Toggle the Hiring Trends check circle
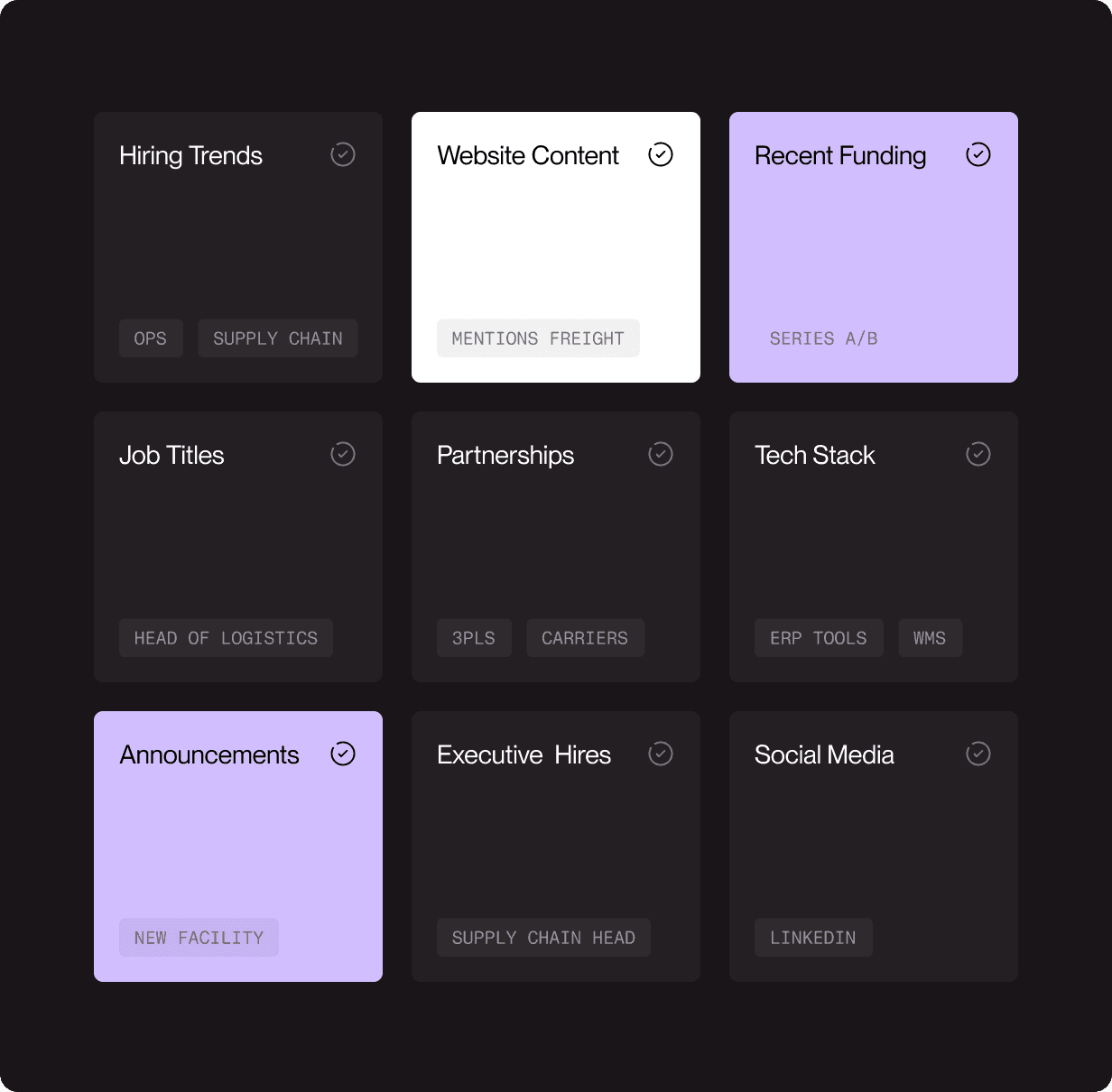This screenshot has height=1092, width=1112. [343, 154]
